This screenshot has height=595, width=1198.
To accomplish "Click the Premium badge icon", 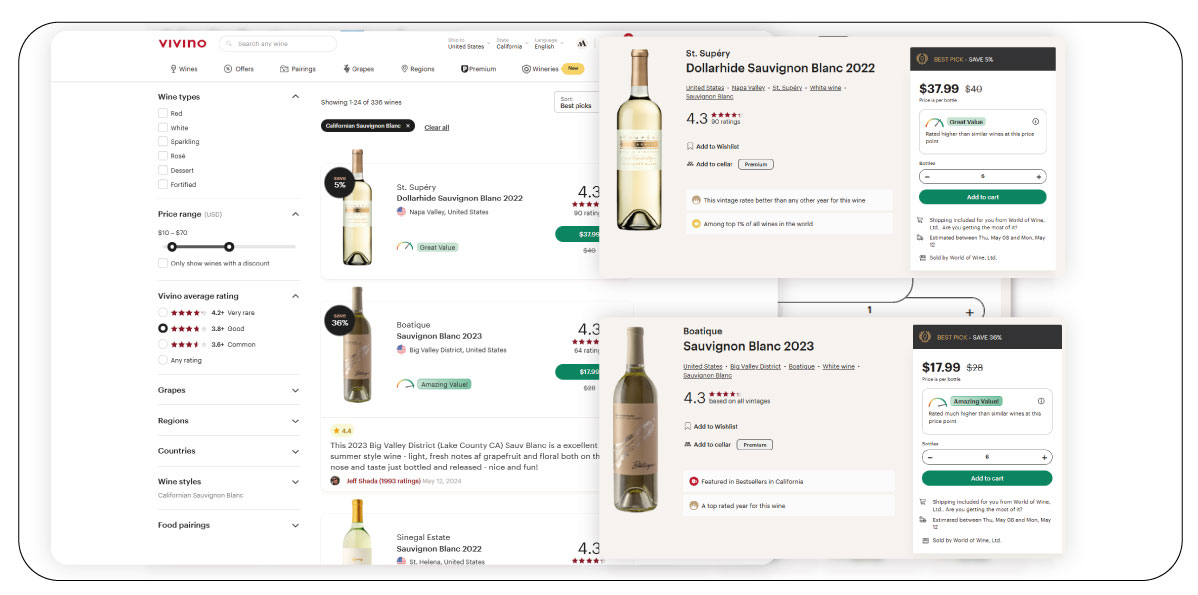I will pos(465,69).
